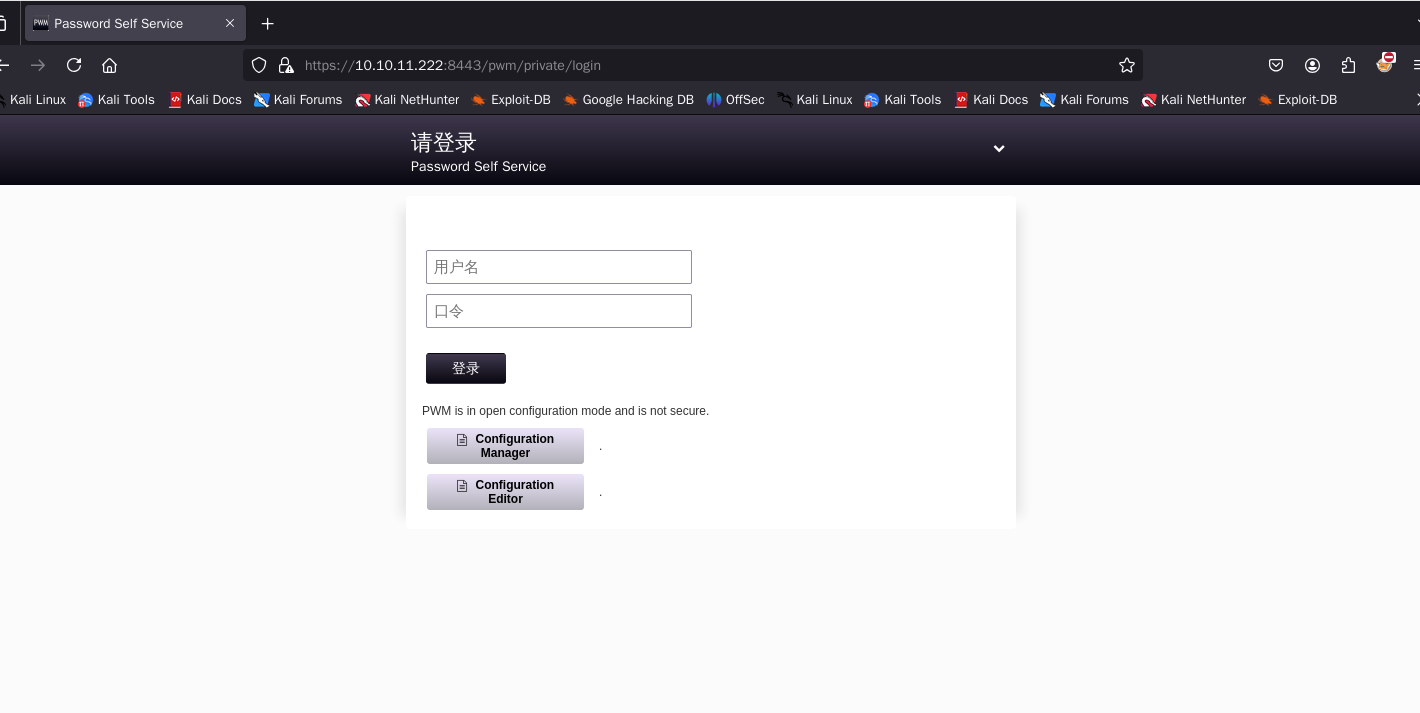Open the first Kali Tools bookmark

tap(116, 99)
